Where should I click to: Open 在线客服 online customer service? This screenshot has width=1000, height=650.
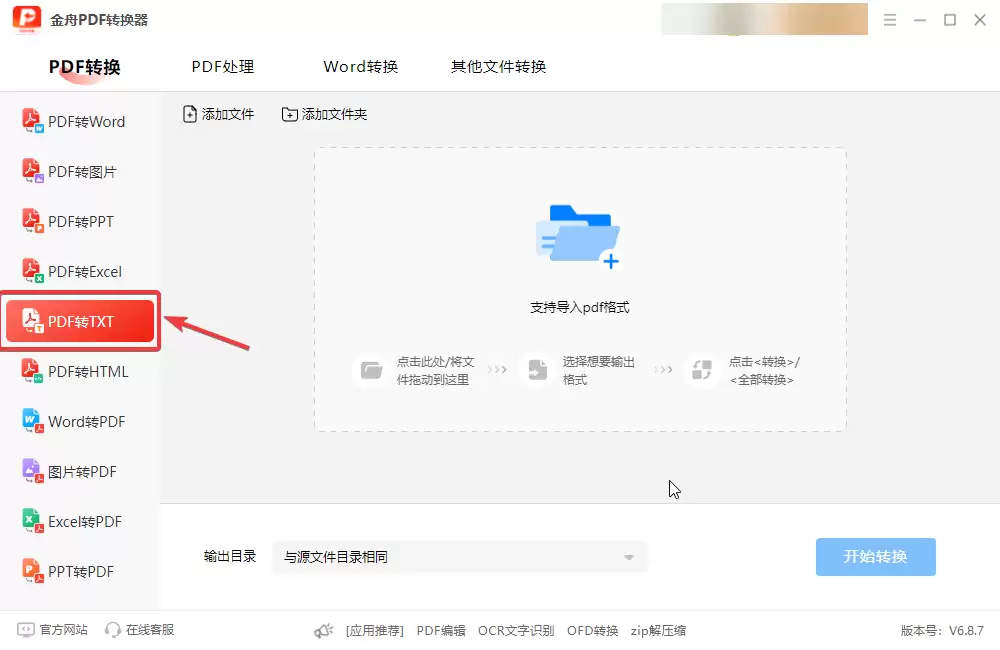pos(140,630)
